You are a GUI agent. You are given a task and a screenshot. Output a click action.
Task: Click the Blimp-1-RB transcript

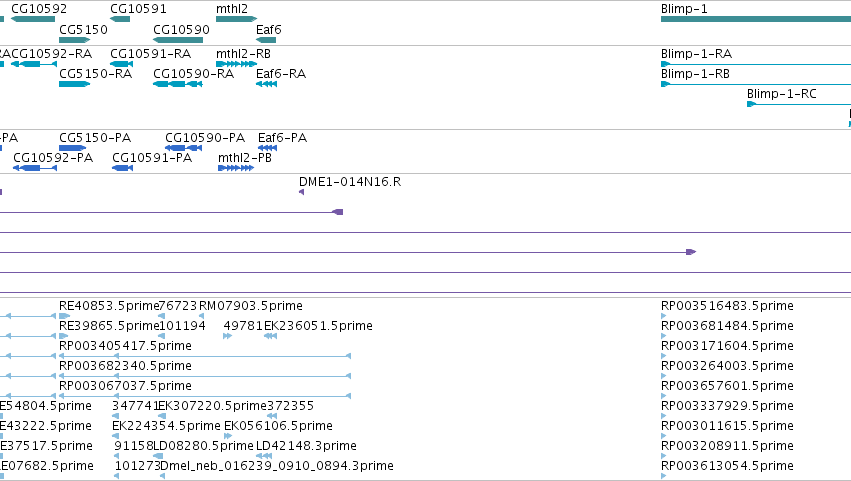695,74
